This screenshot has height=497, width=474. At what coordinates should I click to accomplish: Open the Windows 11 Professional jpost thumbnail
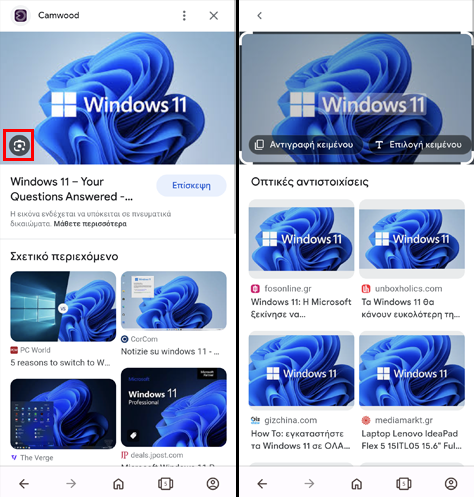pyautogui.click(x=174, y=407)
